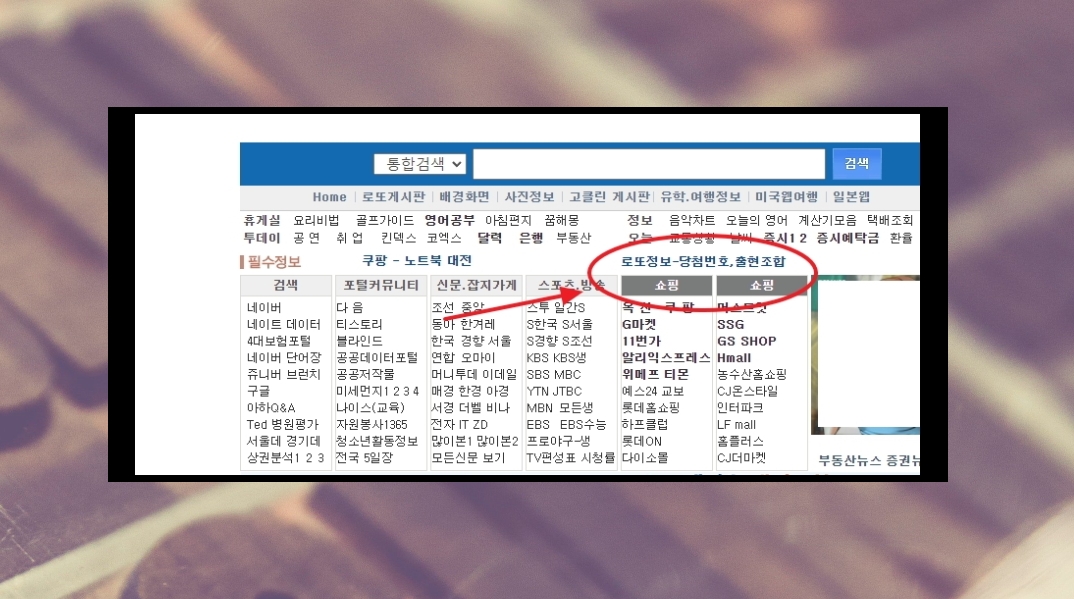
Task: Open the 아하Q&A link
Action: pos(271,407)
